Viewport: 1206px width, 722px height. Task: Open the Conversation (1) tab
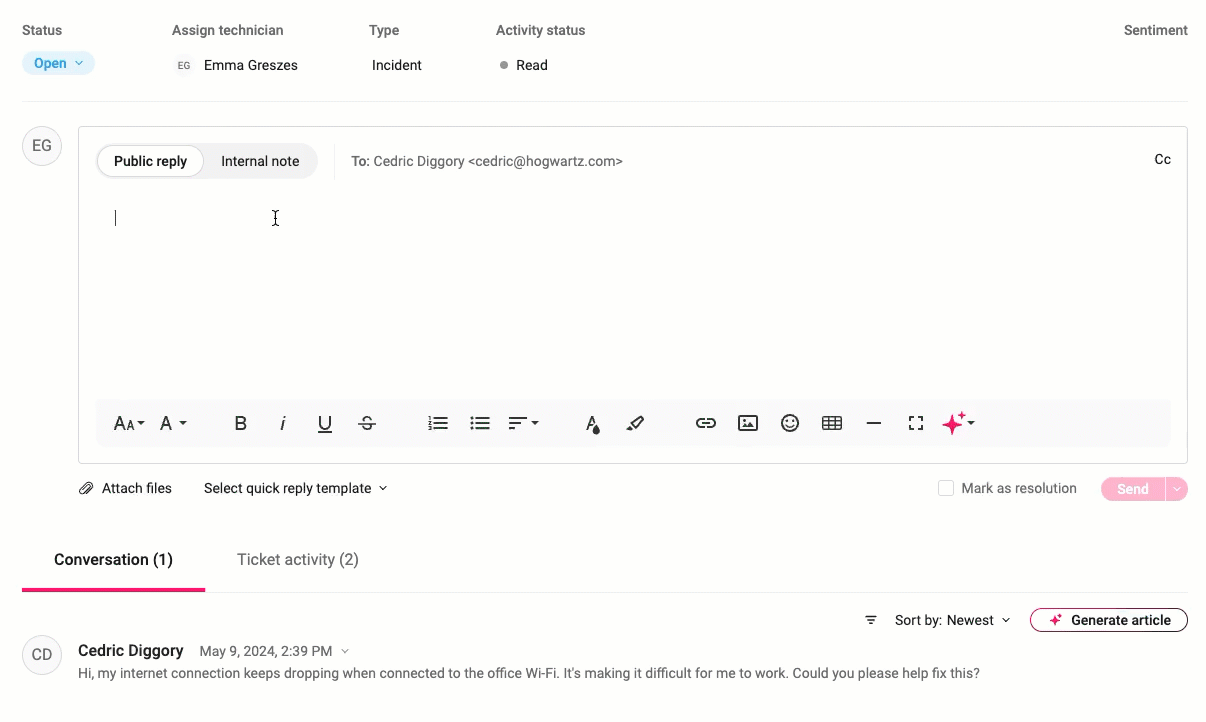[x=113, y=560]
